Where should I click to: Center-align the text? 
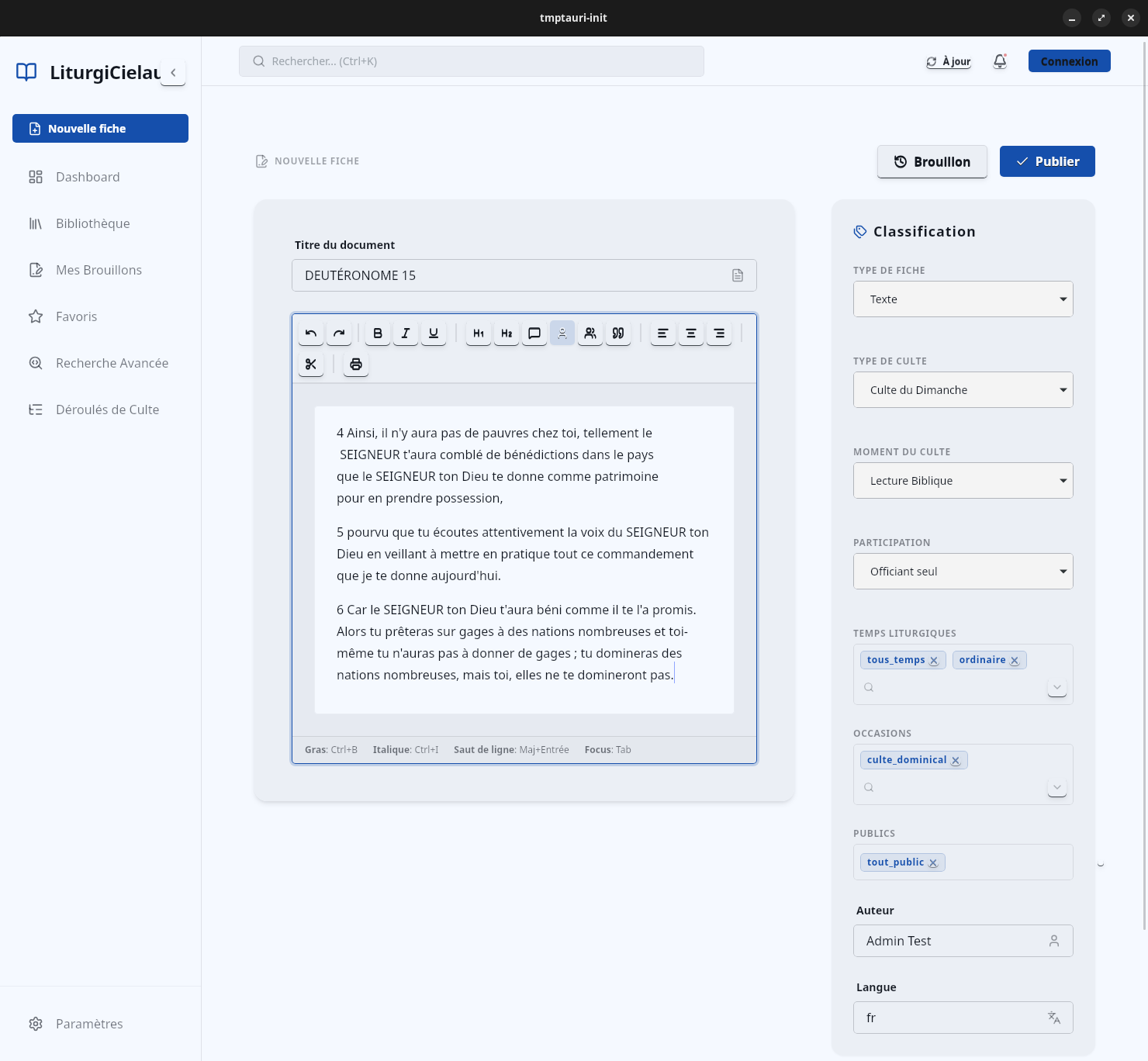691,334
